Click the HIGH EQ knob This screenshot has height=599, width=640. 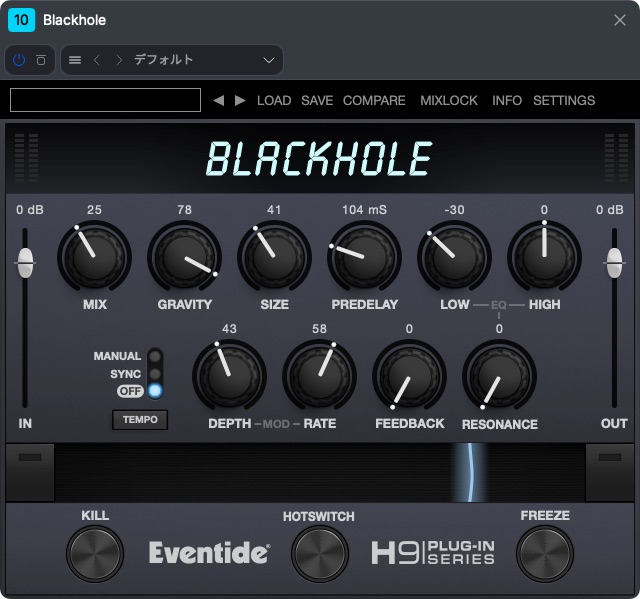click(544, 257)
